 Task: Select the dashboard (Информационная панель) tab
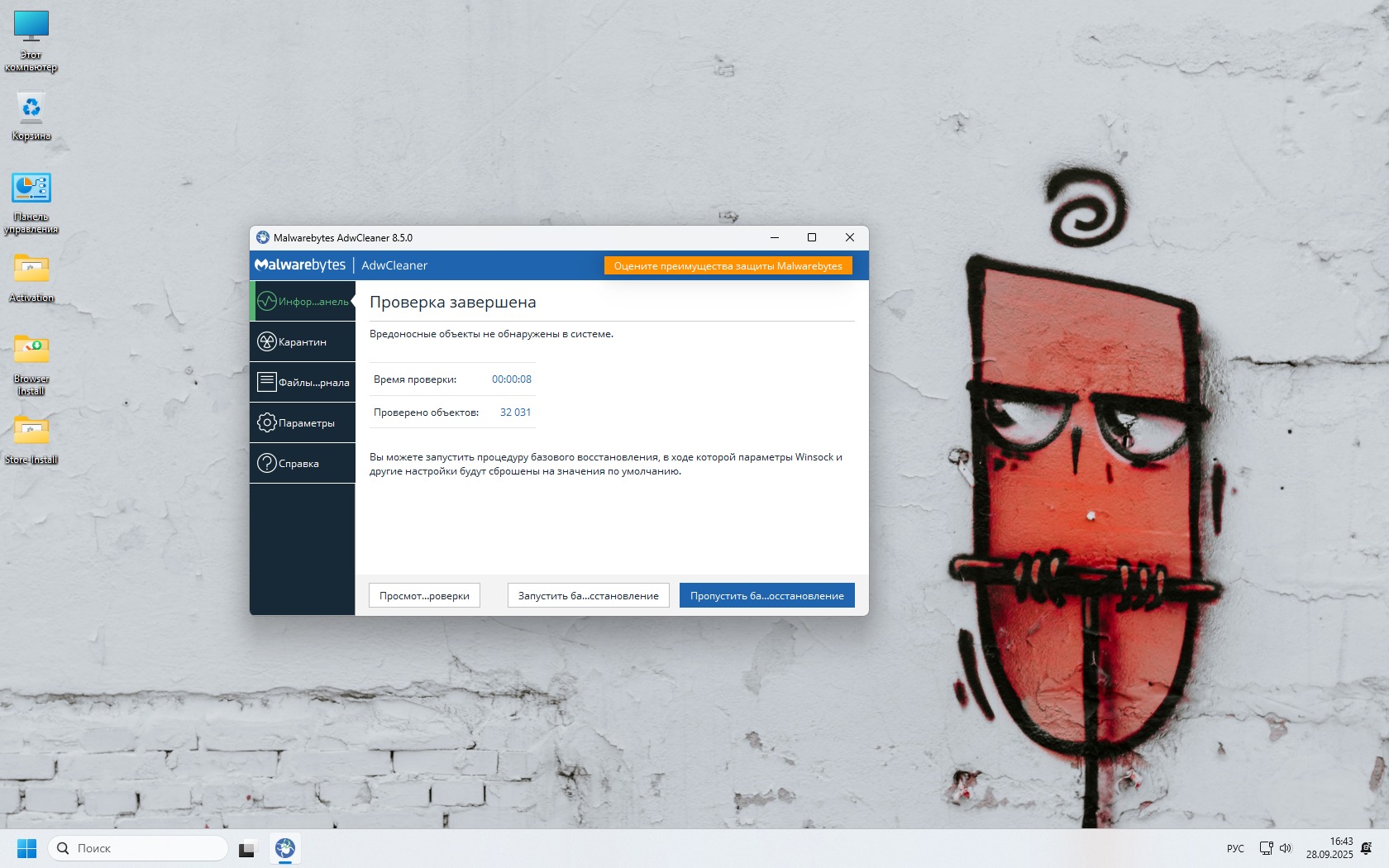coord(303,301)
